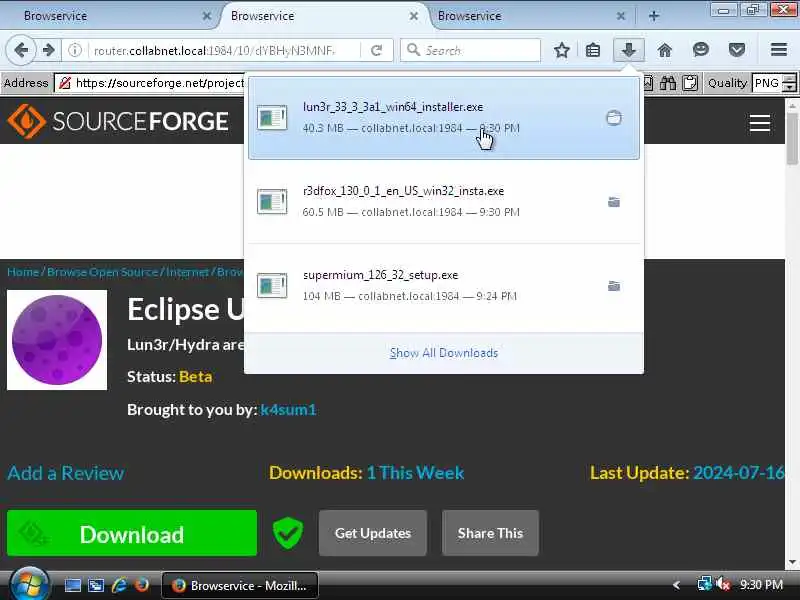Viewport: 800px width, 600px height.
Task: Close the active middle Browservice tab
Action: pos(414,16)
